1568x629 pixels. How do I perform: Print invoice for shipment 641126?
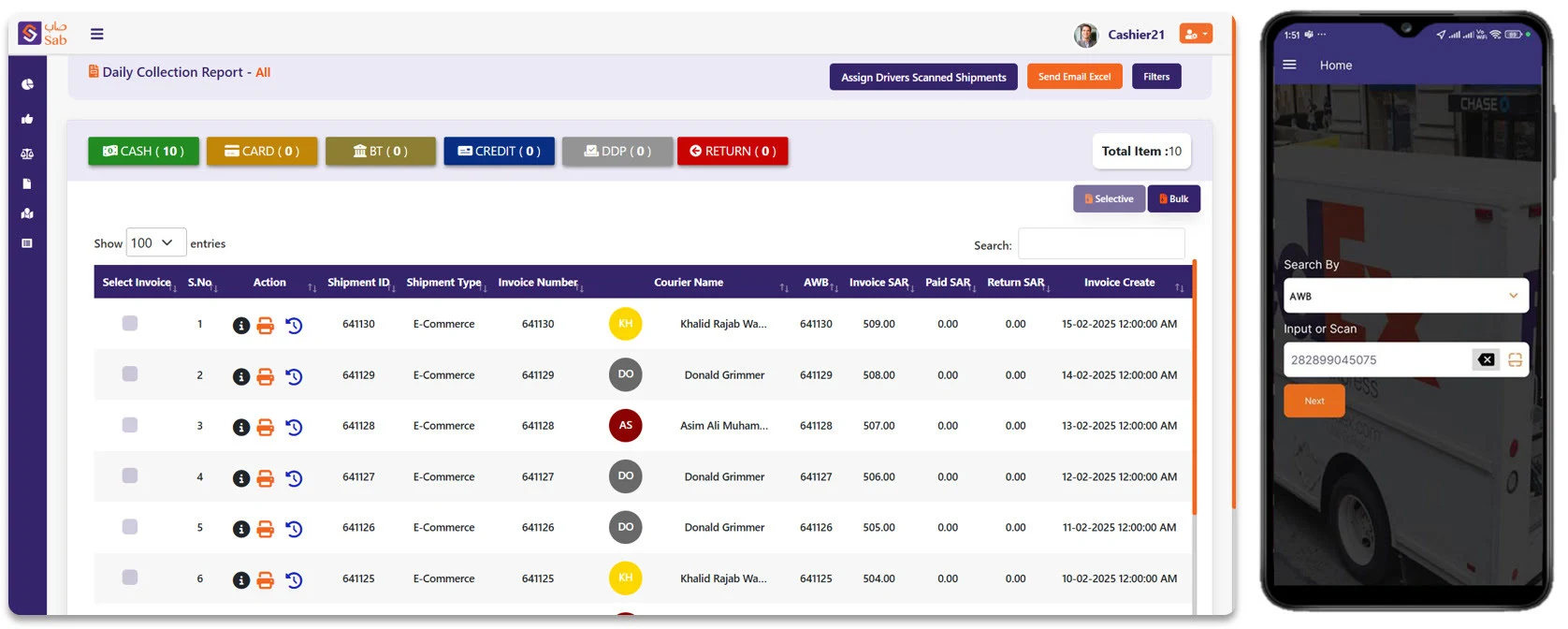[266, 529]
